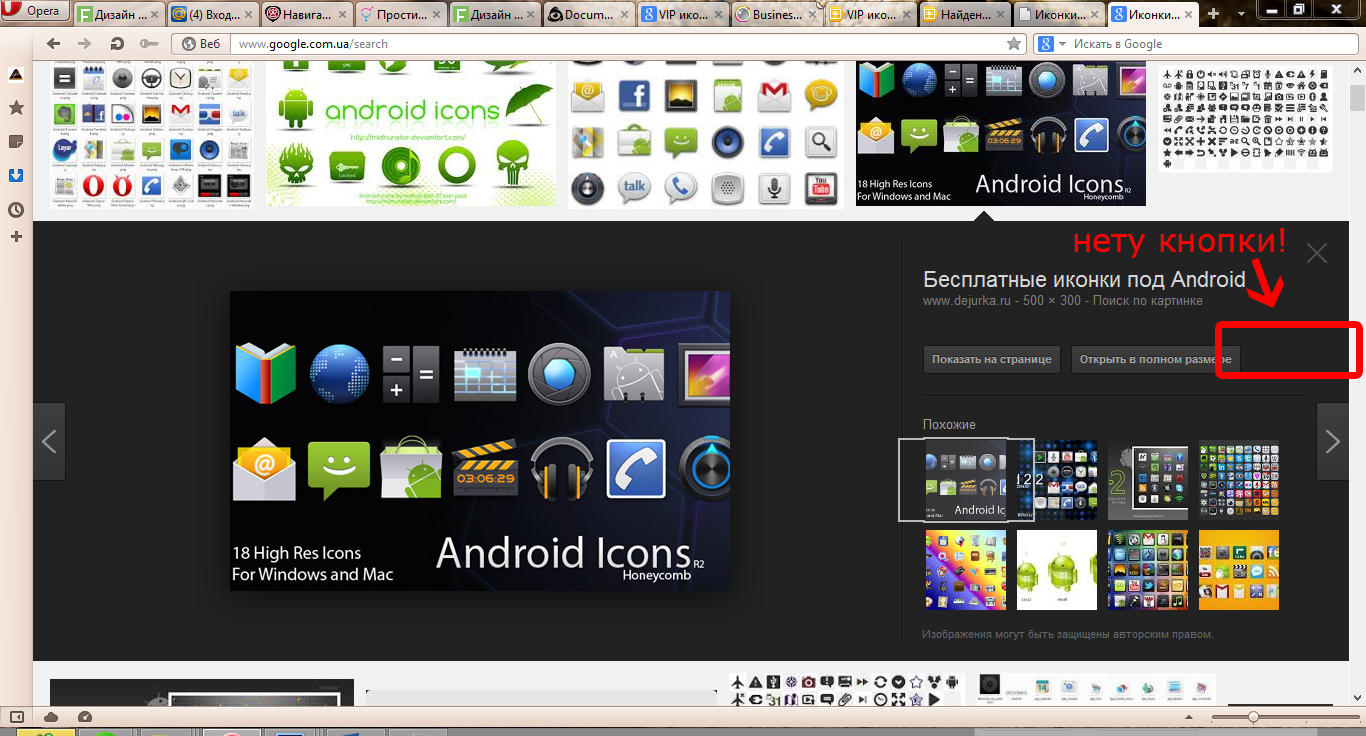
Task: Click the Показать на странице button
Action: pos(992,359)
